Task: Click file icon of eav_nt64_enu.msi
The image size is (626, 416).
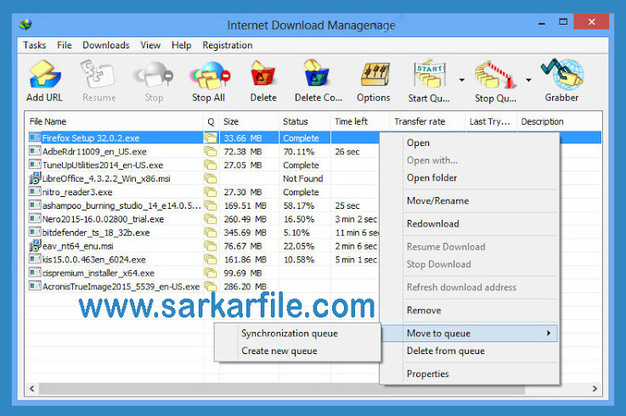Action: 35,246
